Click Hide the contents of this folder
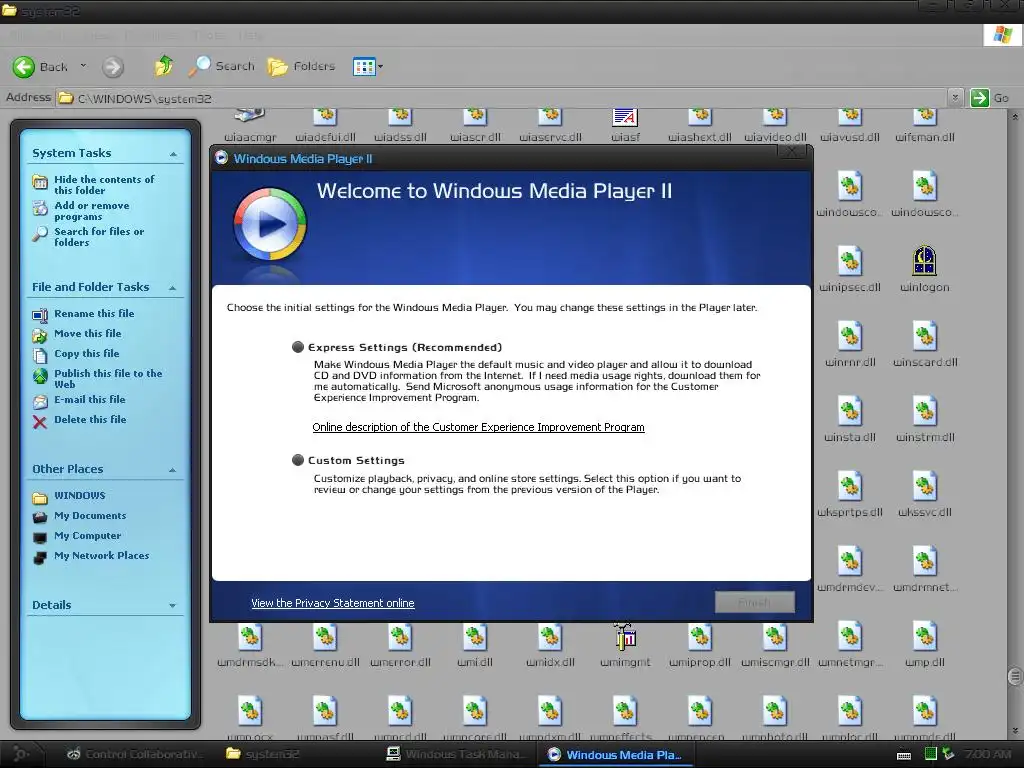This screenshot has width=1024, height=768. pyautogui.click(x=104, y=185)
